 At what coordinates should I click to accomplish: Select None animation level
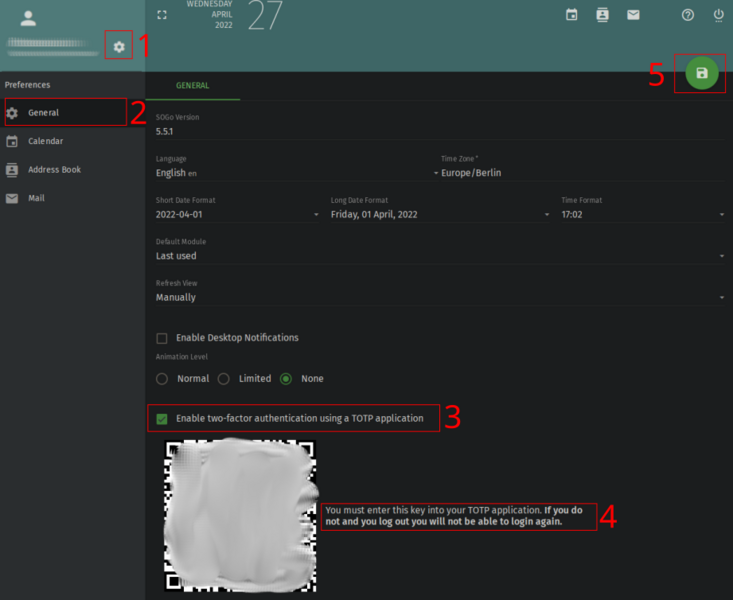(x=286, y=378)
